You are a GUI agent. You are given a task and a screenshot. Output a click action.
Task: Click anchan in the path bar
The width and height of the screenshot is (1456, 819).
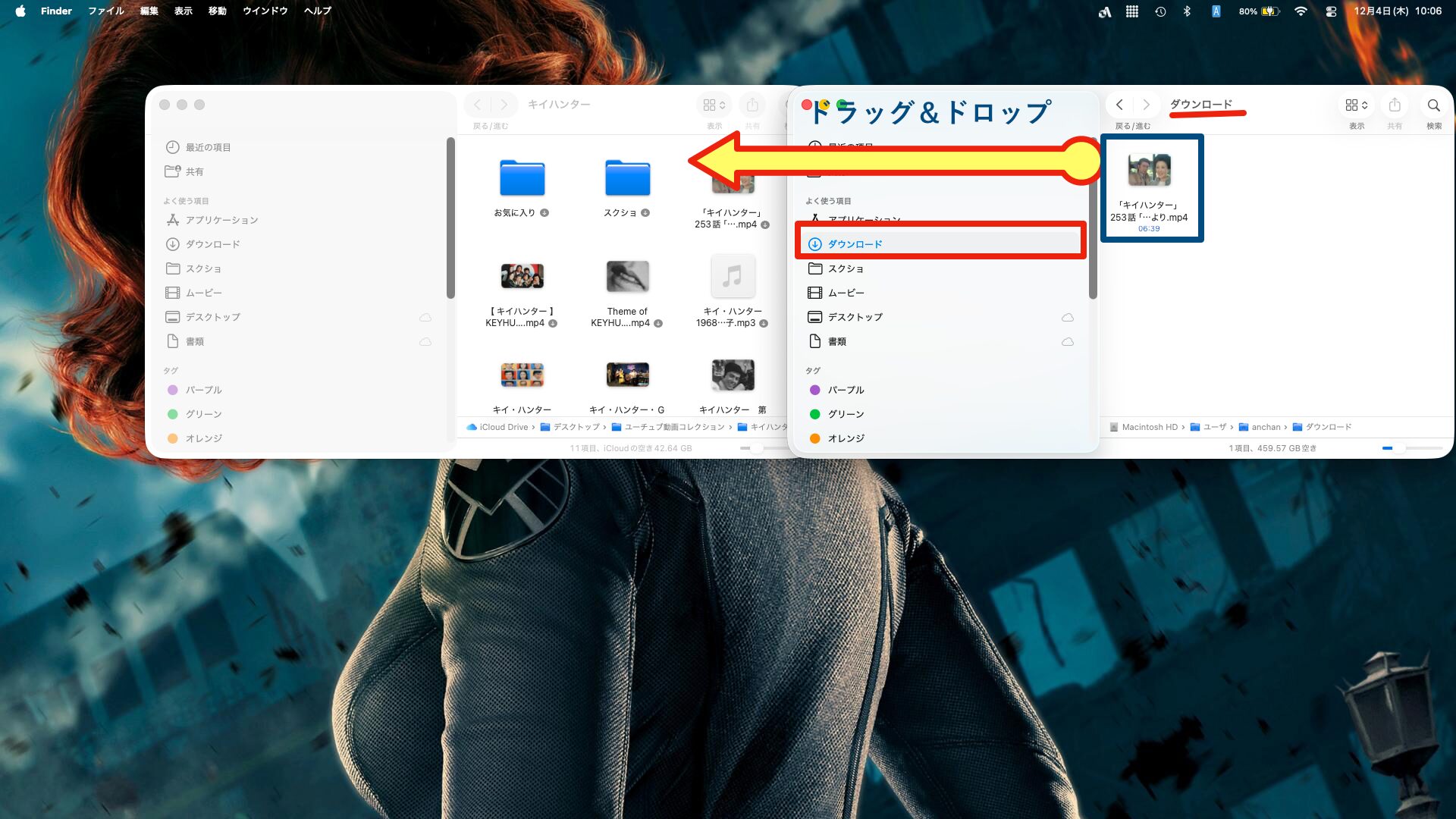1265,427
